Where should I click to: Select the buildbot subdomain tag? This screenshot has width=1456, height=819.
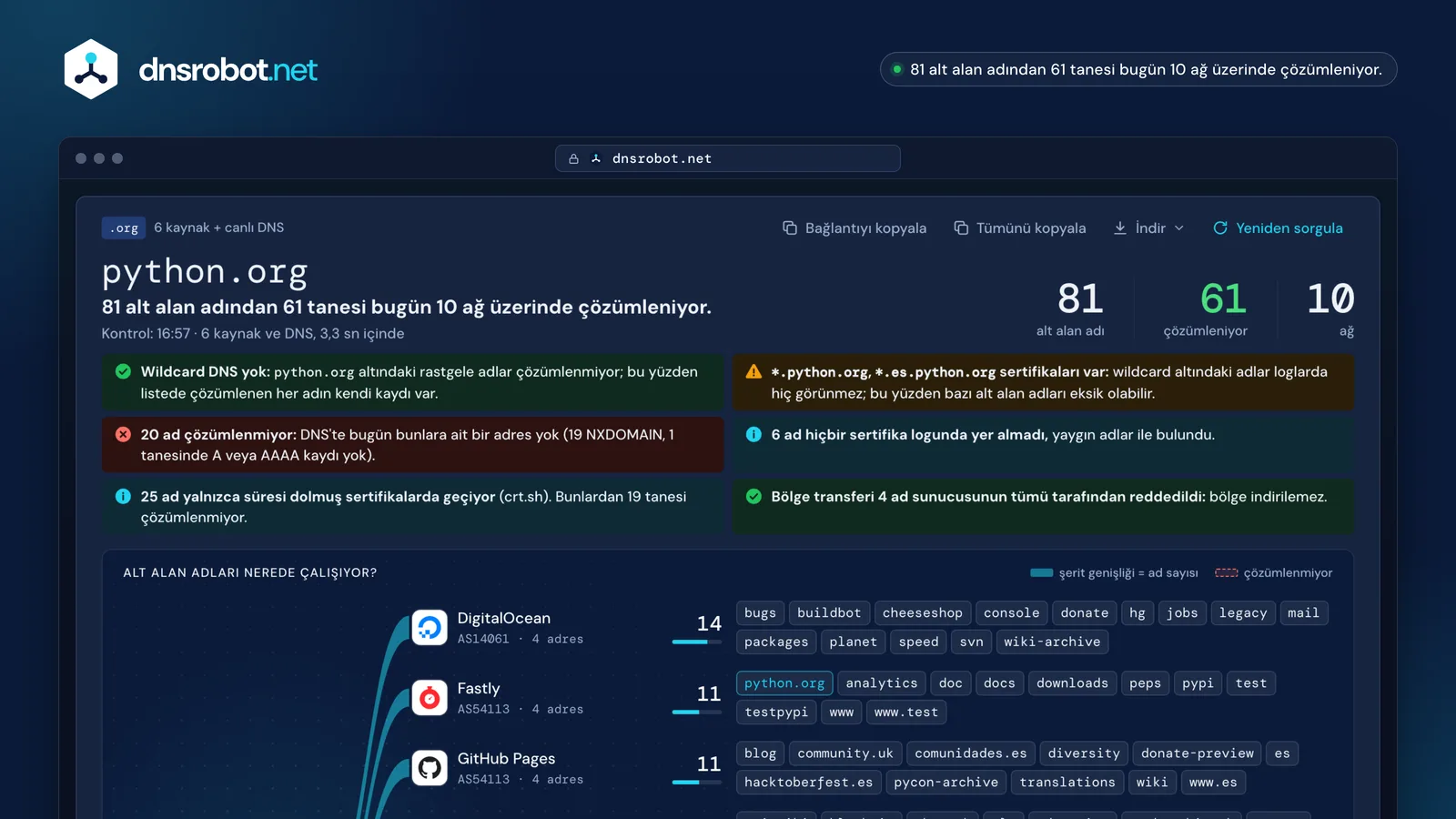tap(829, 613)
